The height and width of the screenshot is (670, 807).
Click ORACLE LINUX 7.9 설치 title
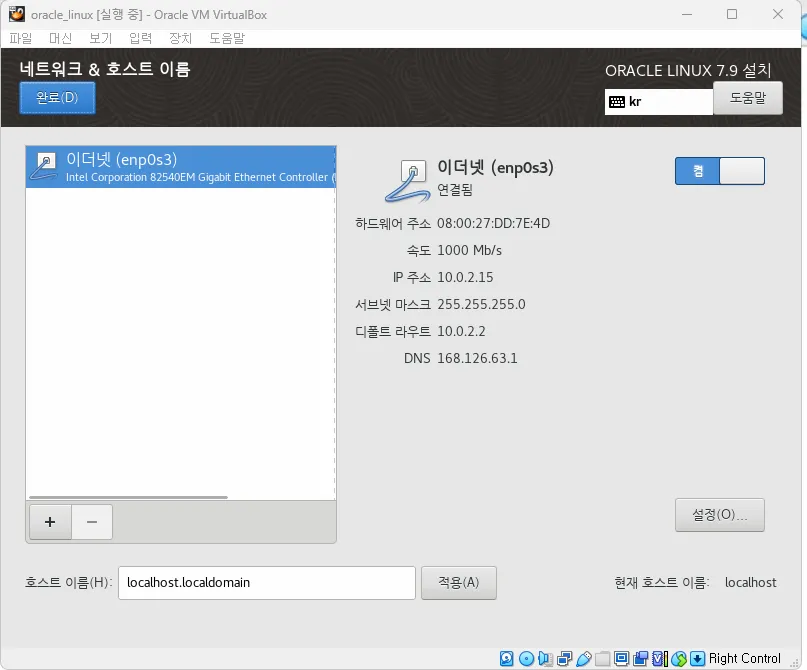[688, 70]
